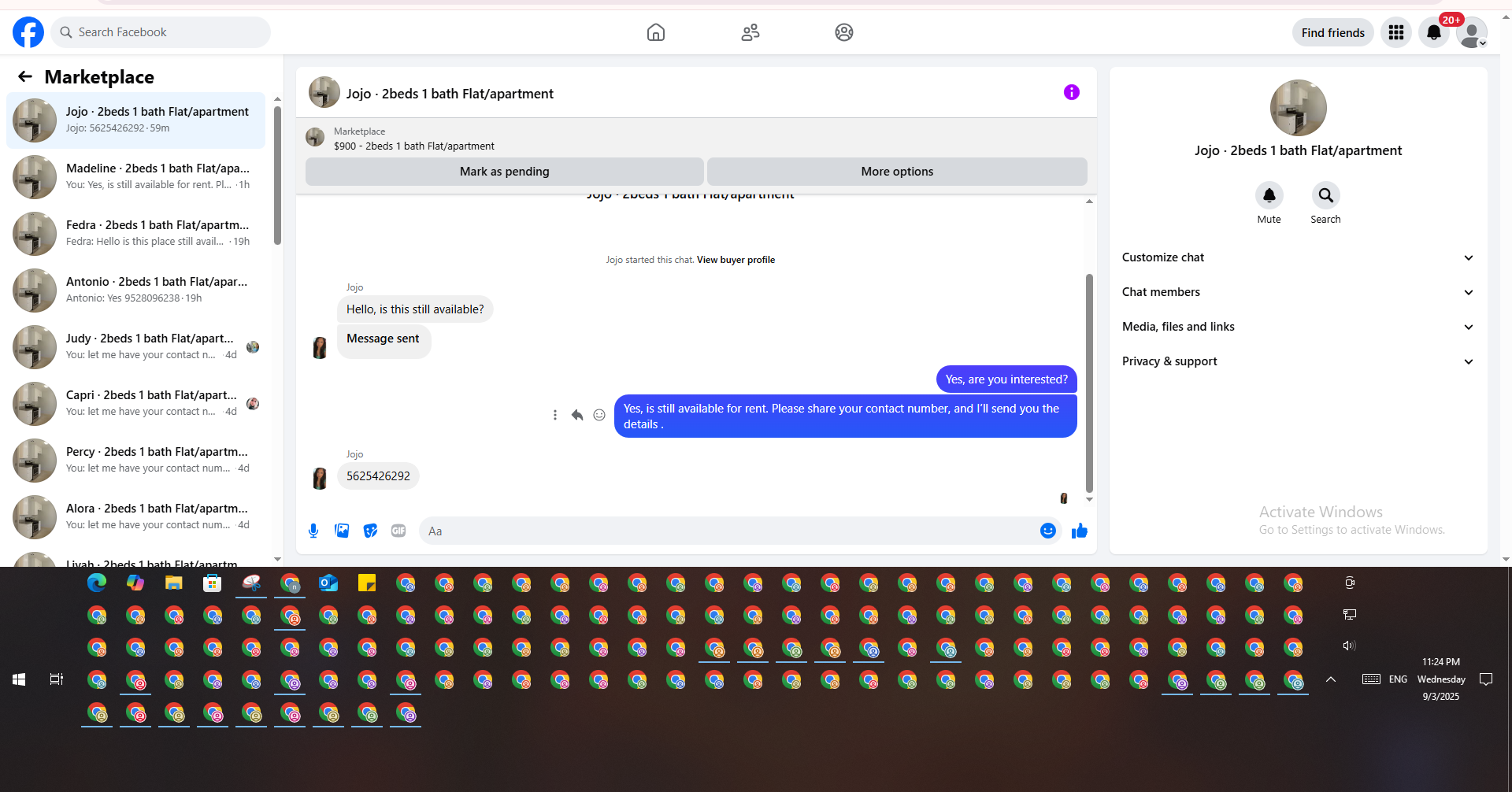Open the account profile dropdown
This screenshot has height=792, width=1512.
[1472, 32]
